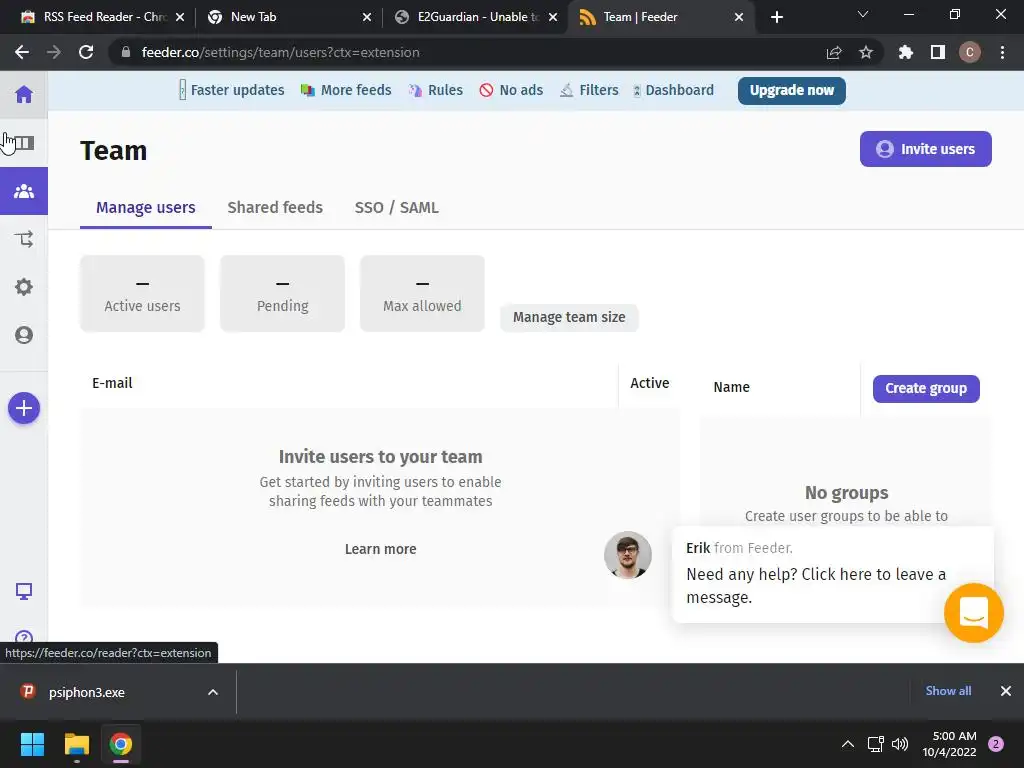
Task: Click More feeds in promo bar
Action: [x=346, y=90]
